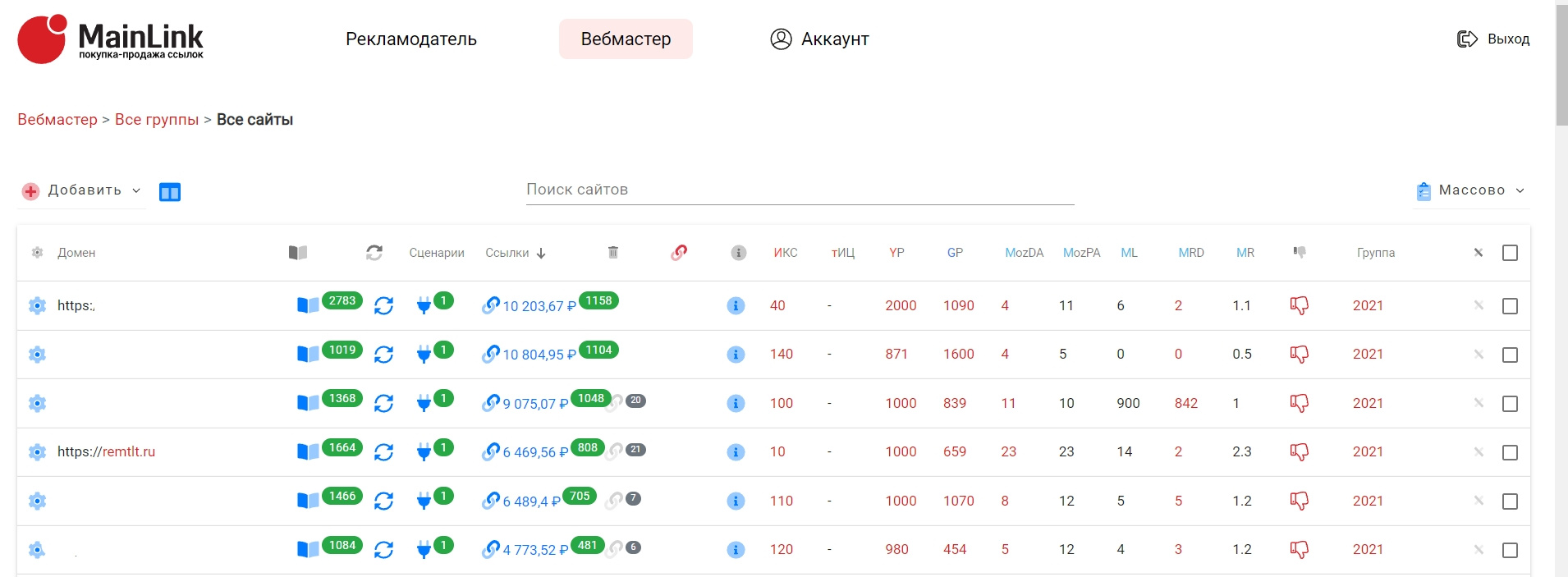This screenshot has width=1568, height=577.
Task: Sort by the Ссылки column
Action: [515, 253]
